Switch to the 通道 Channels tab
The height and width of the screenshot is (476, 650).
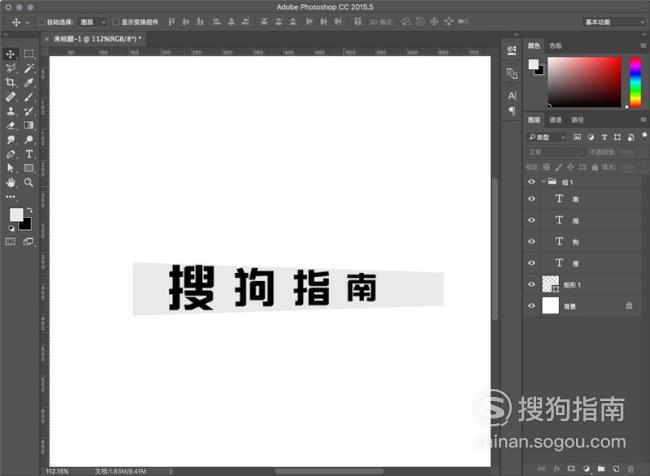pyautogui.click(x=555, y=120)
